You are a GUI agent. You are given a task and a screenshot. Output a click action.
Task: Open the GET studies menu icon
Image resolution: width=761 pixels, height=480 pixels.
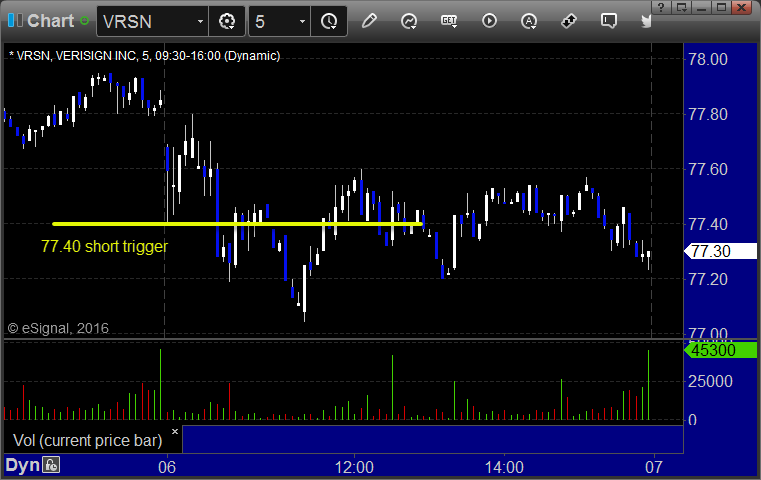point(449,21)
